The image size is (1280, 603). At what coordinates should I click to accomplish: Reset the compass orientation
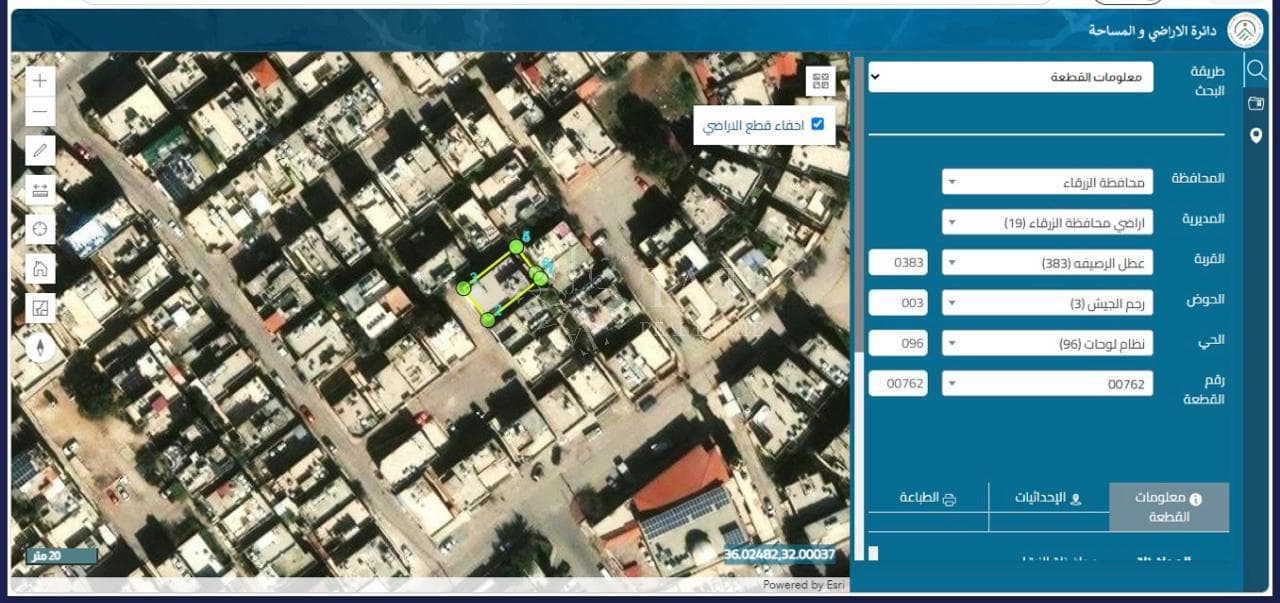click(40, 346)
